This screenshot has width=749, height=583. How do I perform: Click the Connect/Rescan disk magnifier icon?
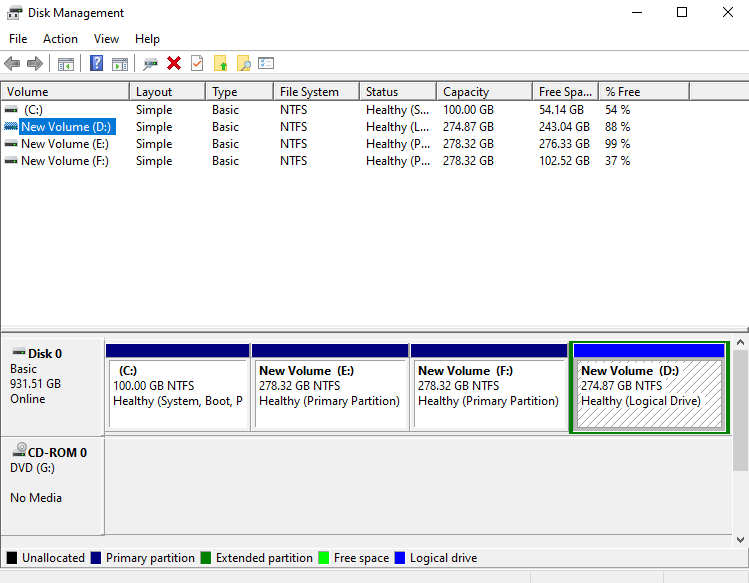click(x=150, y=64)
